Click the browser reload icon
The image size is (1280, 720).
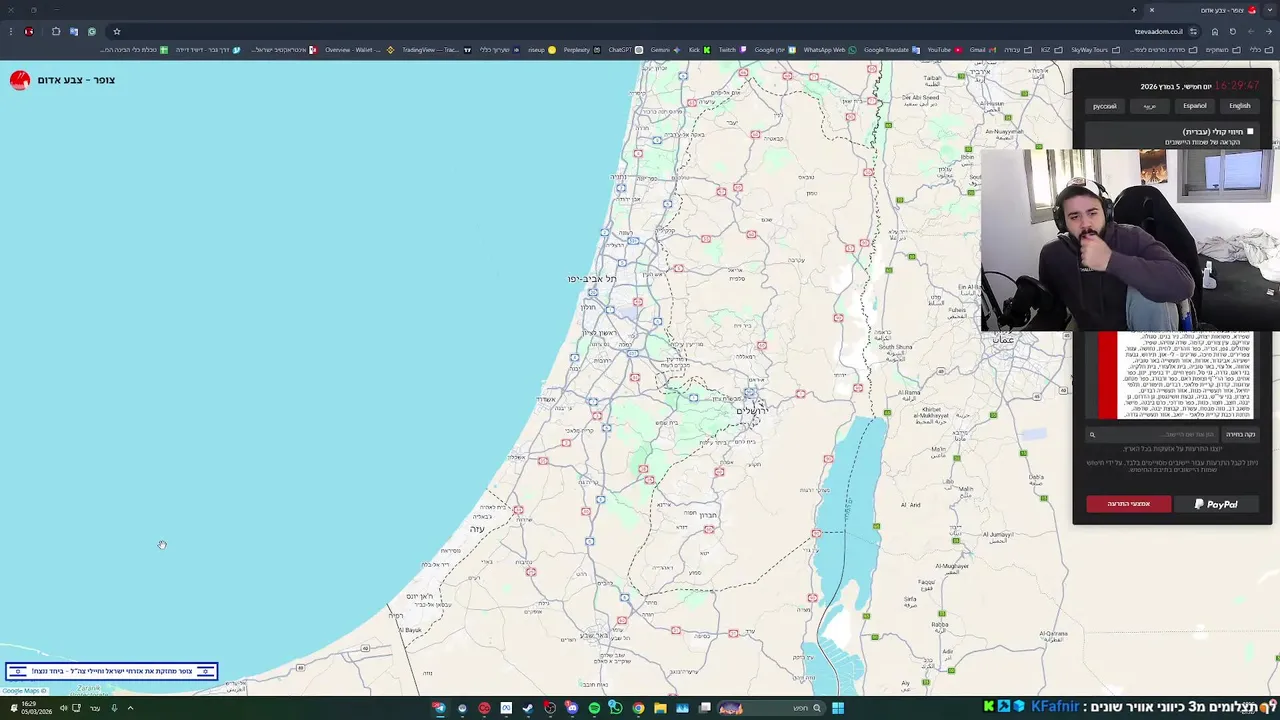coord(1232,31)
